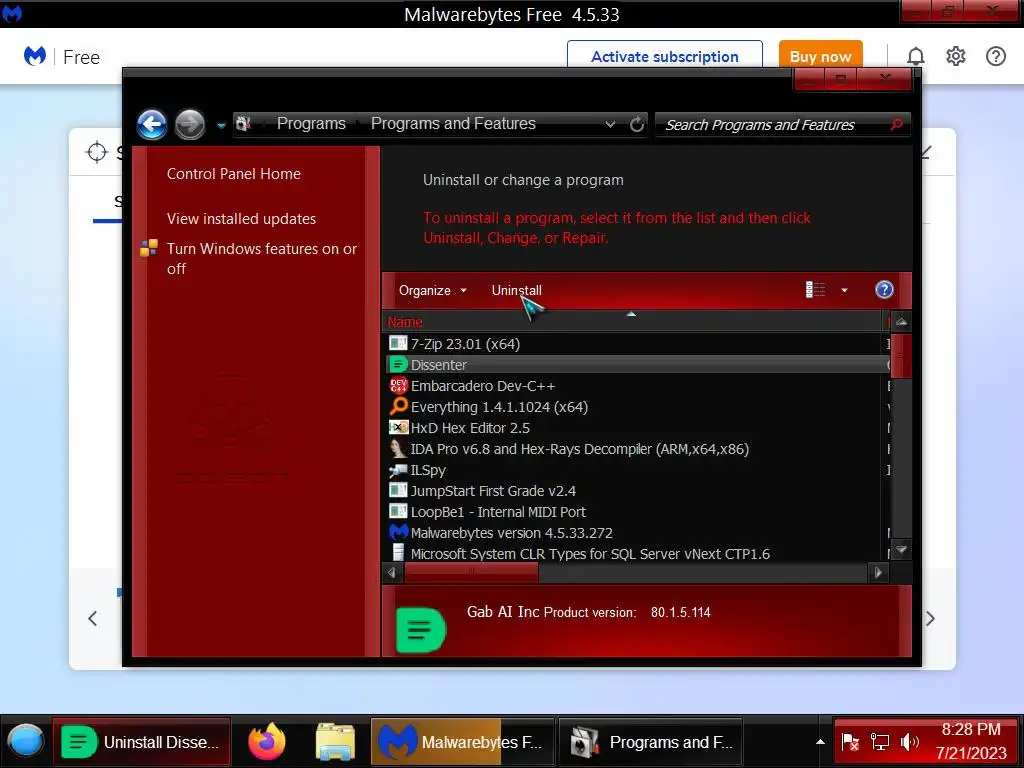
Task: Click the network tray icon
Action: [880, 742]
